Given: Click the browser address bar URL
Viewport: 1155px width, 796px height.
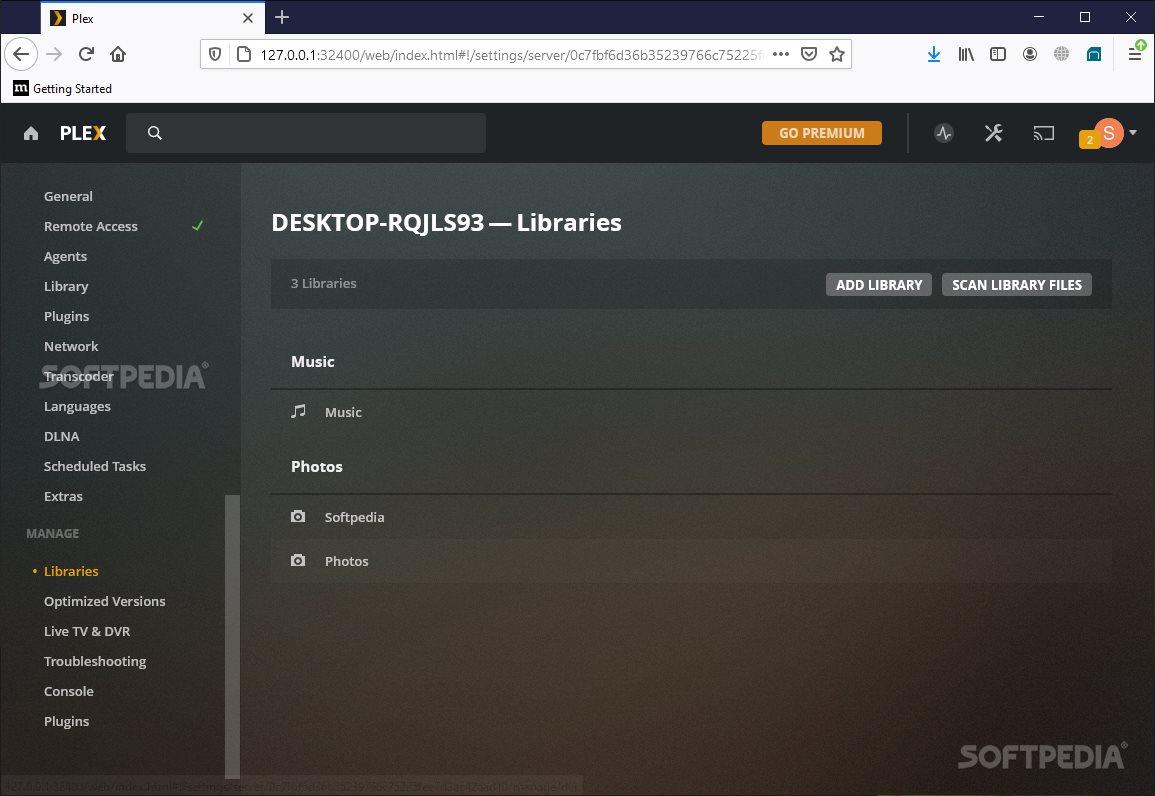Looking at the screenshot, I should (x=512, y=55).
